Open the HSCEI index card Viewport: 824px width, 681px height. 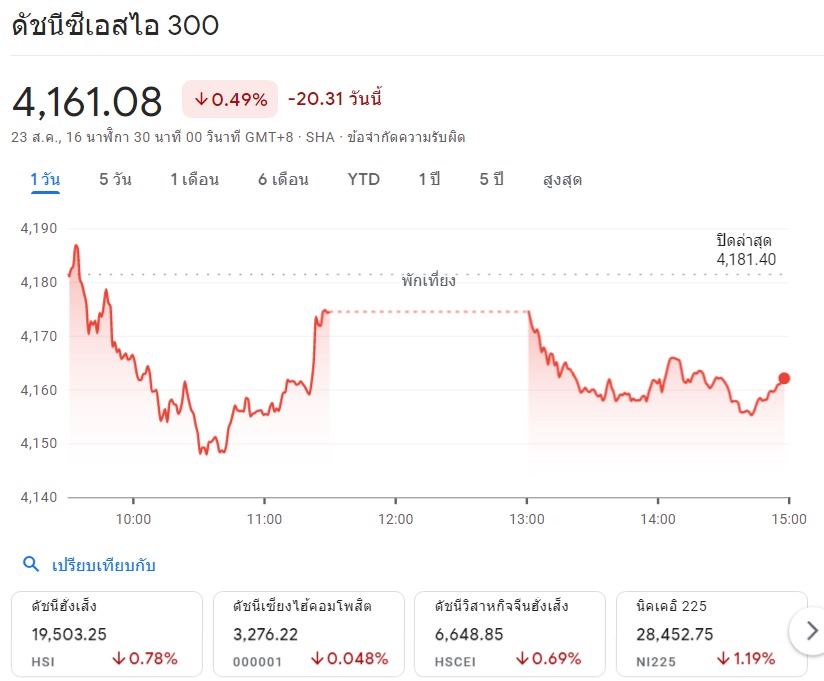[510, 632]
